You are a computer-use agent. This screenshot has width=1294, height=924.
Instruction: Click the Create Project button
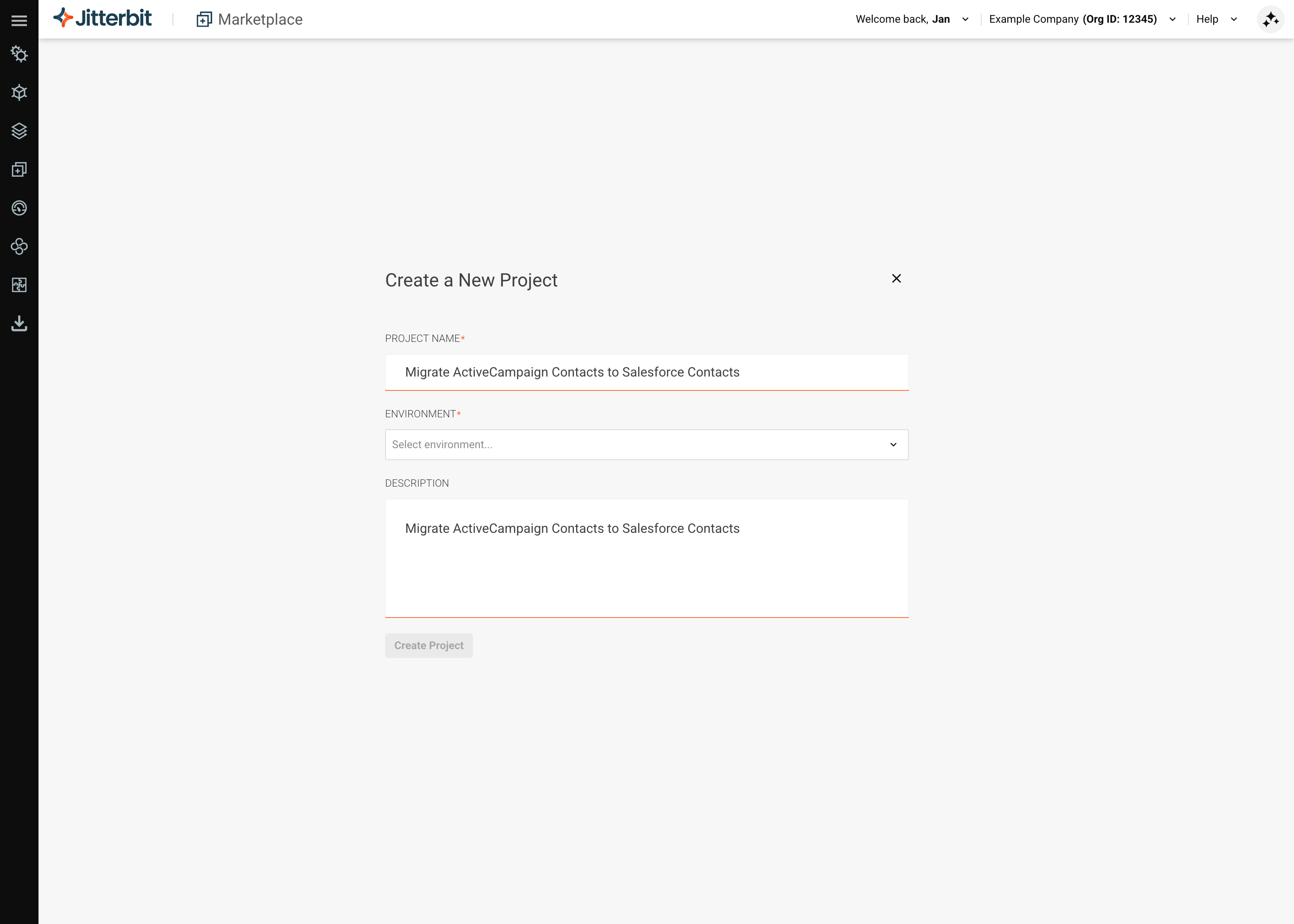[429, 645]
